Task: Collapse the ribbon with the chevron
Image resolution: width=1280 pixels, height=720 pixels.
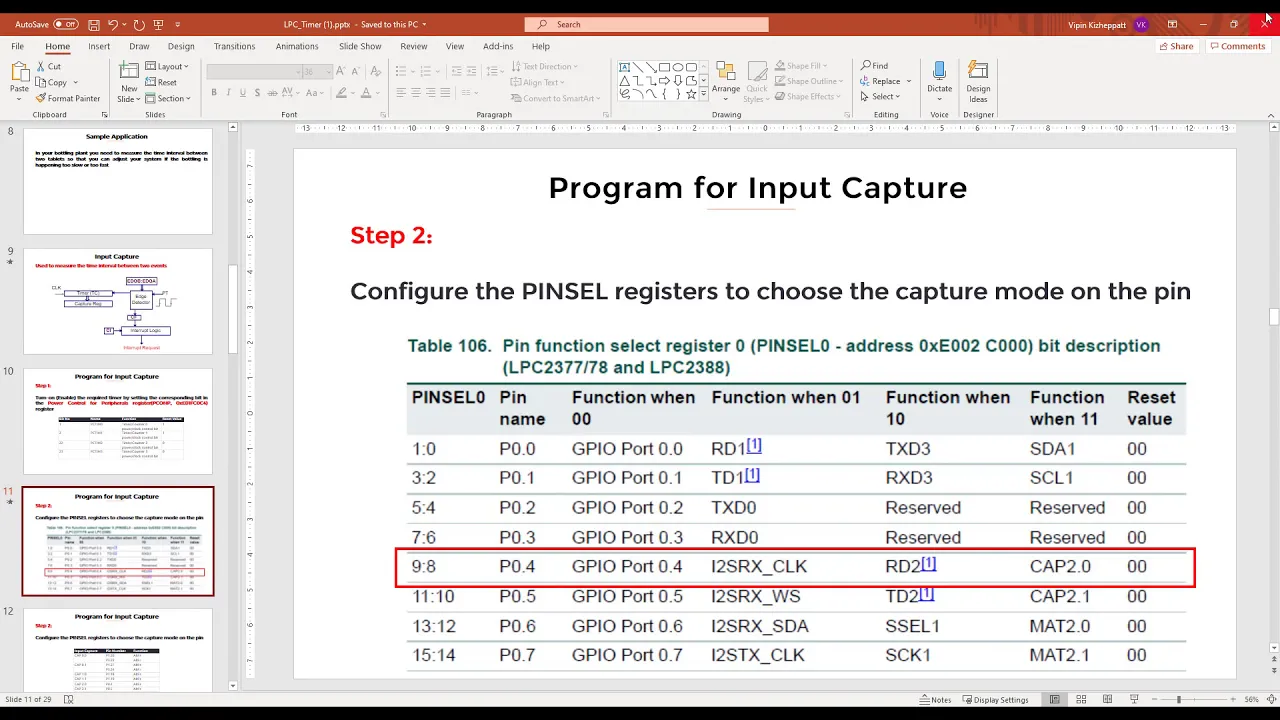Action: click(1272, 114)
